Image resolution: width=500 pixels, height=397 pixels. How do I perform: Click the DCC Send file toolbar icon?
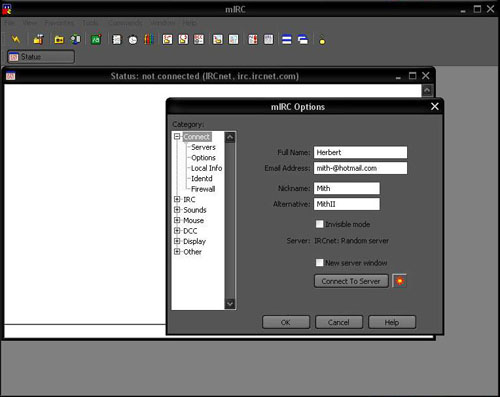(167, 40)
